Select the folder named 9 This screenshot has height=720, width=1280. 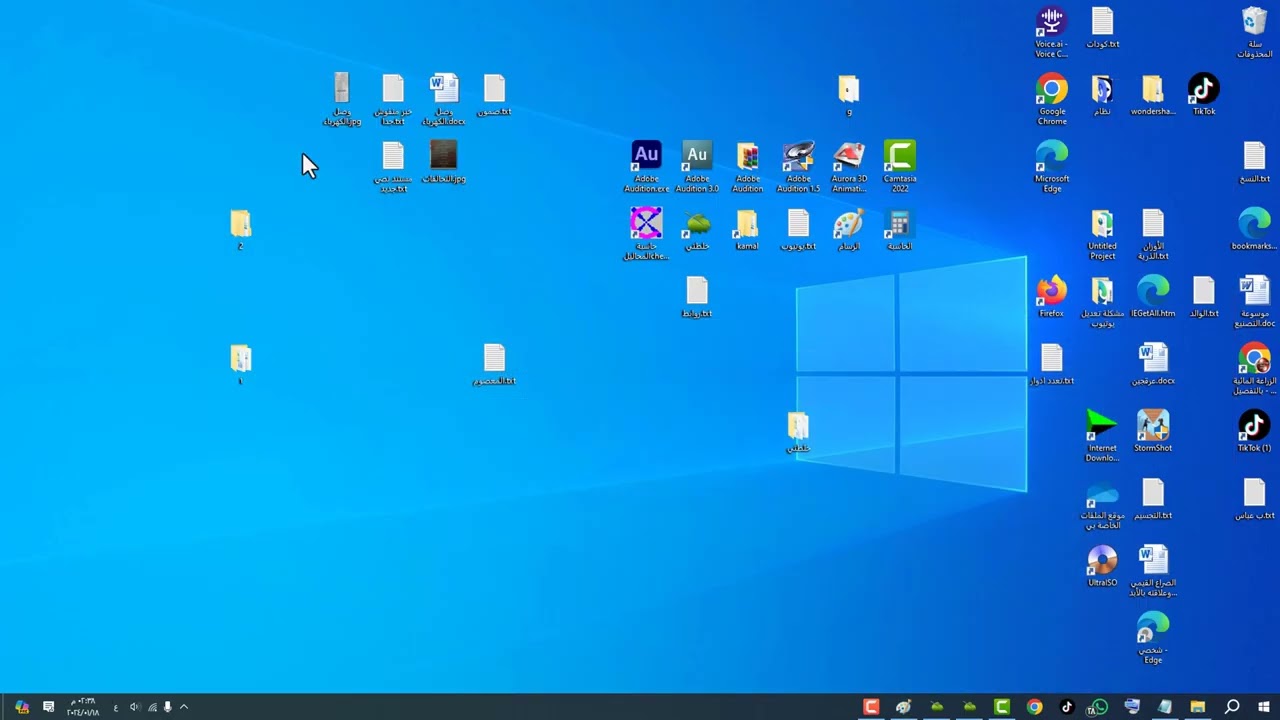(x=849, y=95)
